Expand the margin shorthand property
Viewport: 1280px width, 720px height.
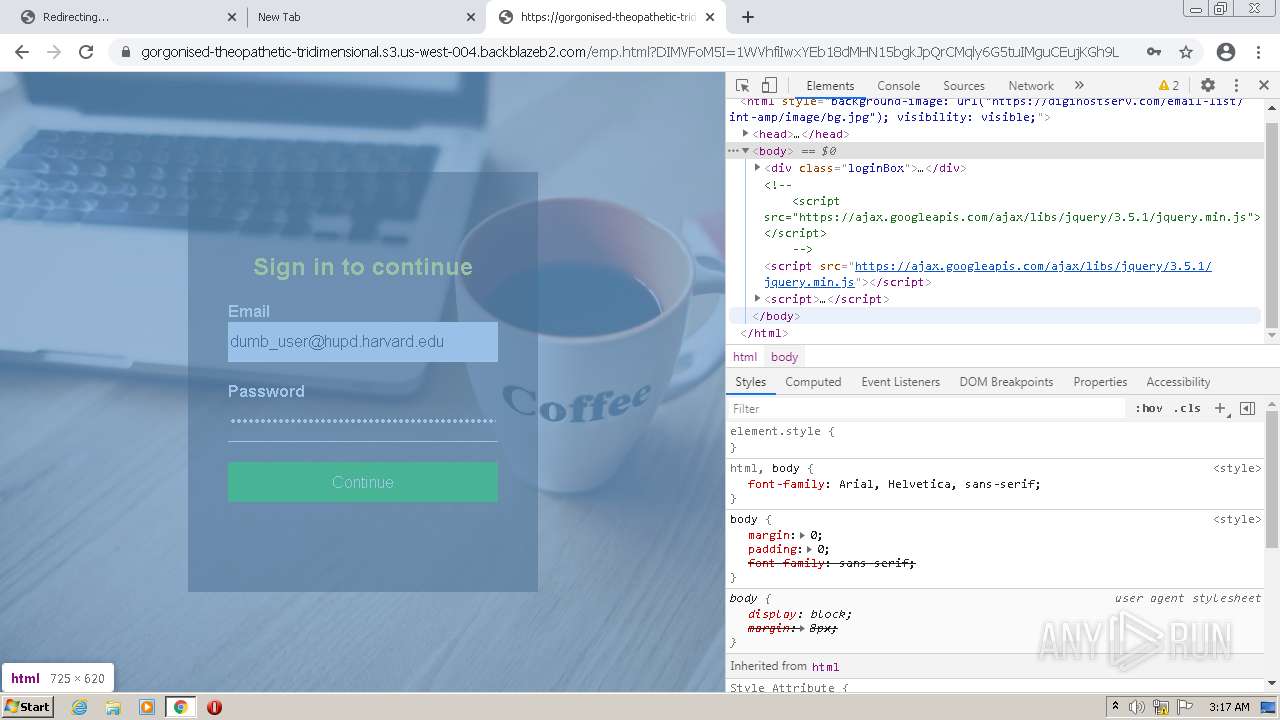click(x=803, y=536)
